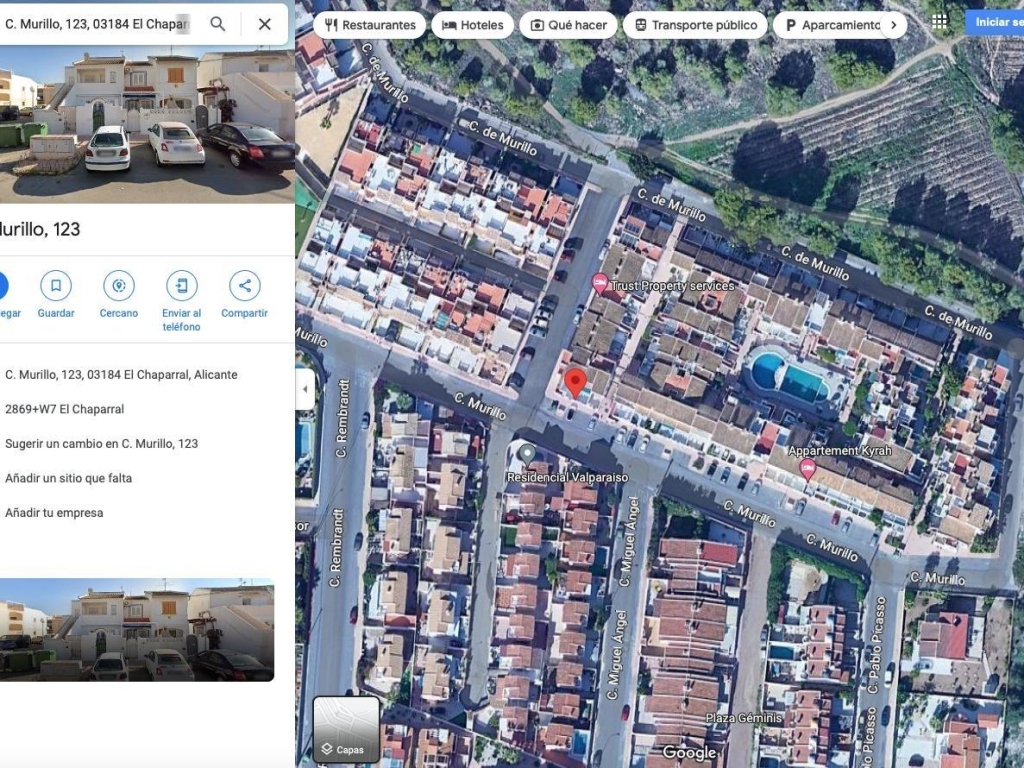The width and height of the screenshot is (1024, 768).
Task: Select the Qué hacer chip
Action: click(568, 25)
